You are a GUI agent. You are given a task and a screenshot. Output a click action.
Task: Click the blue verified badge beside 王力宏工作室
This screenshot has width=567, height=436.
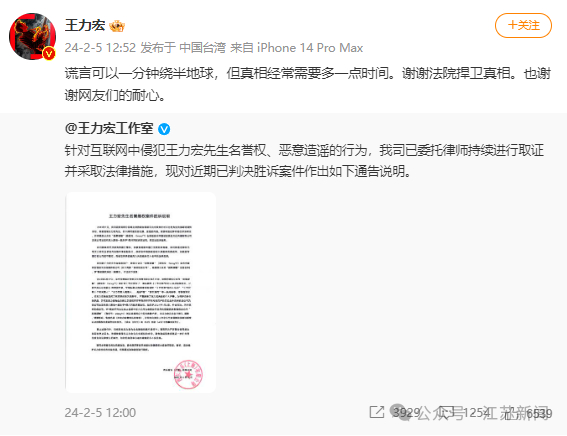(x=164, y=129)
